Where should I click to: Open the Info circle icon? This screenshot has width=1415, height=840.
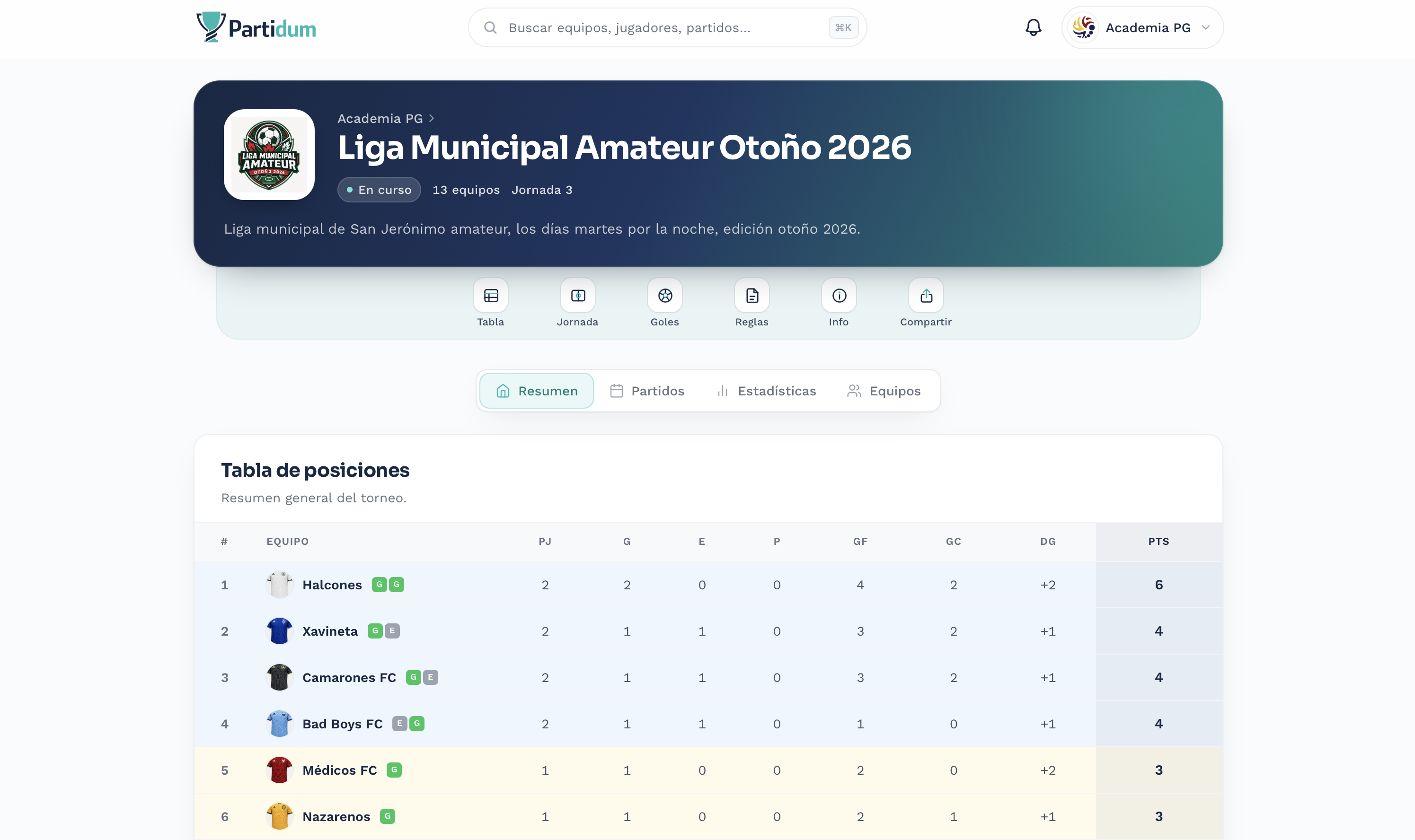[x=839, y=296]
